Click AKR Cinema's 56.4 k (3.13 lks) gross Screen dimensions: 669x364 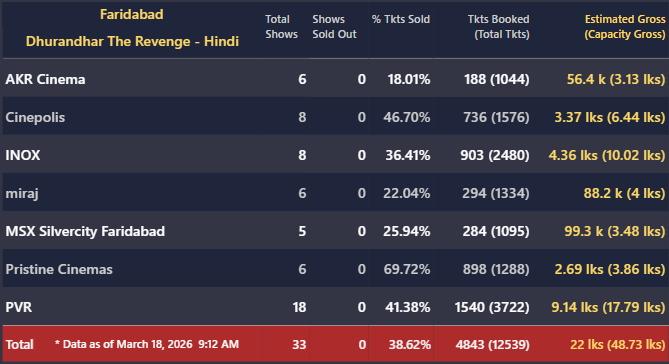click(x=616, y=79)
